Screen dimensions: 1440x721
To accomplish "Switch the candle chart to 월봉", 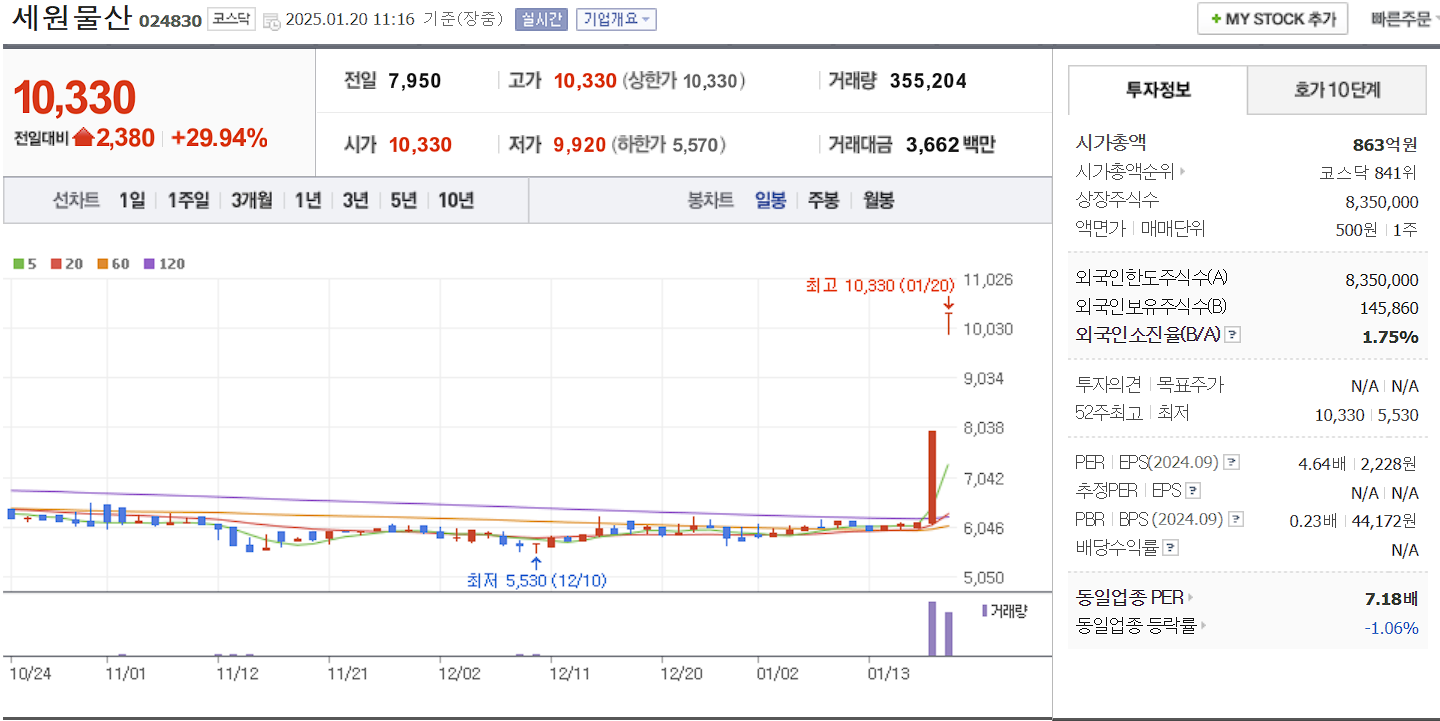I will pos(878,200).
